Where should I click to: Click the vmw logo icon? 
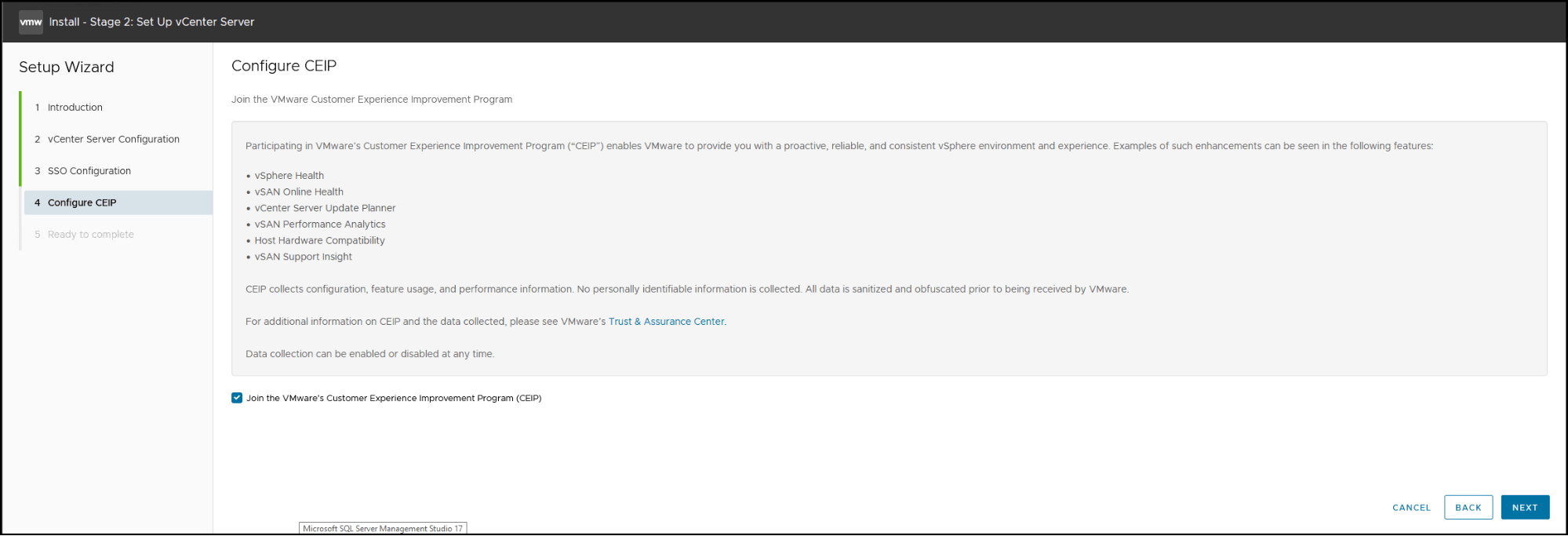click(x=31, y=22)
